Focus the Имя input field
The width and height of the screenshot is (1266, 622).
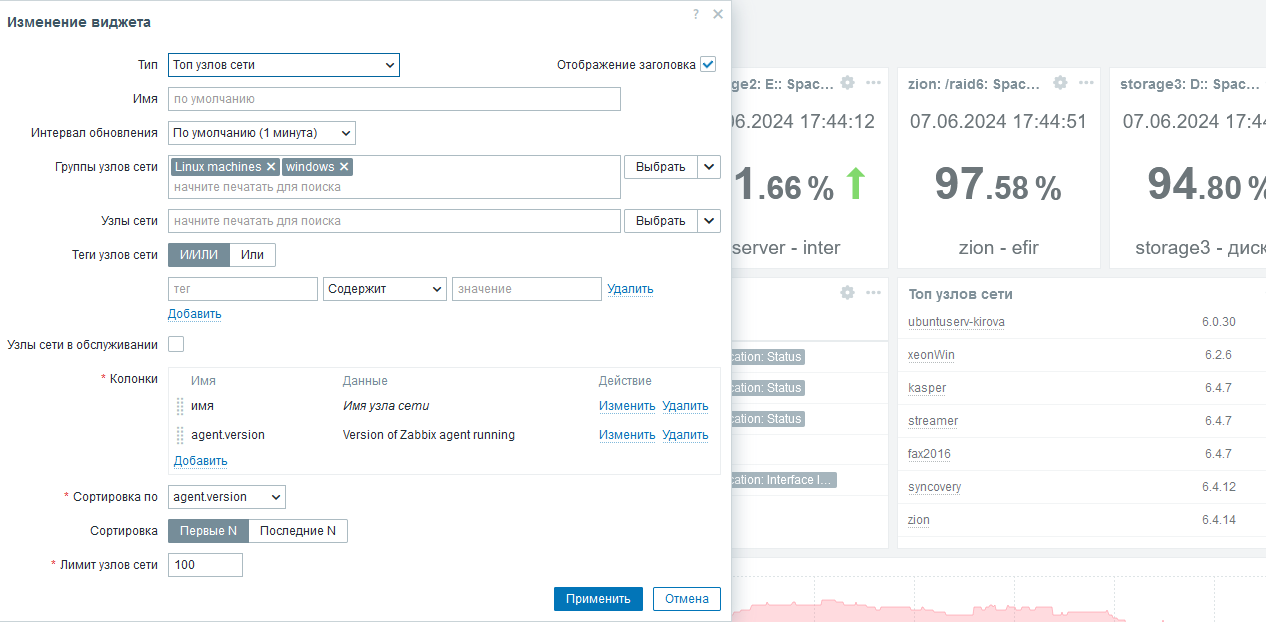coord(394,99)
